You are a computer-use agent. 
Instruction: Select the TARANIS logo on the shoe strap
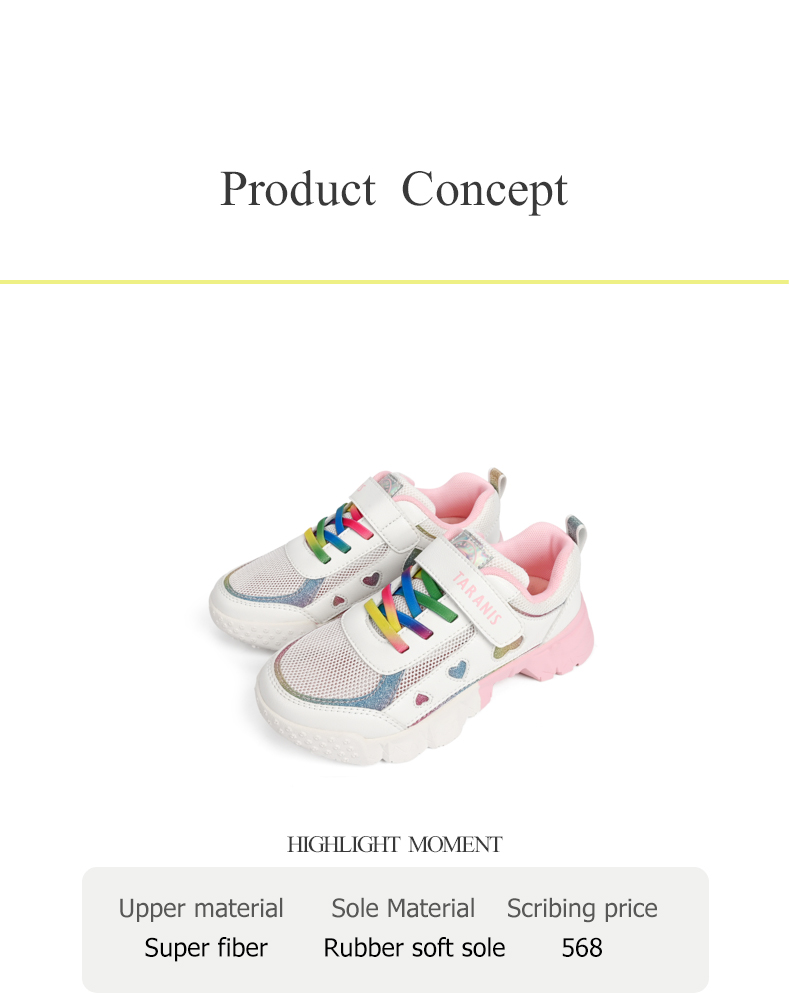point(477,597)
